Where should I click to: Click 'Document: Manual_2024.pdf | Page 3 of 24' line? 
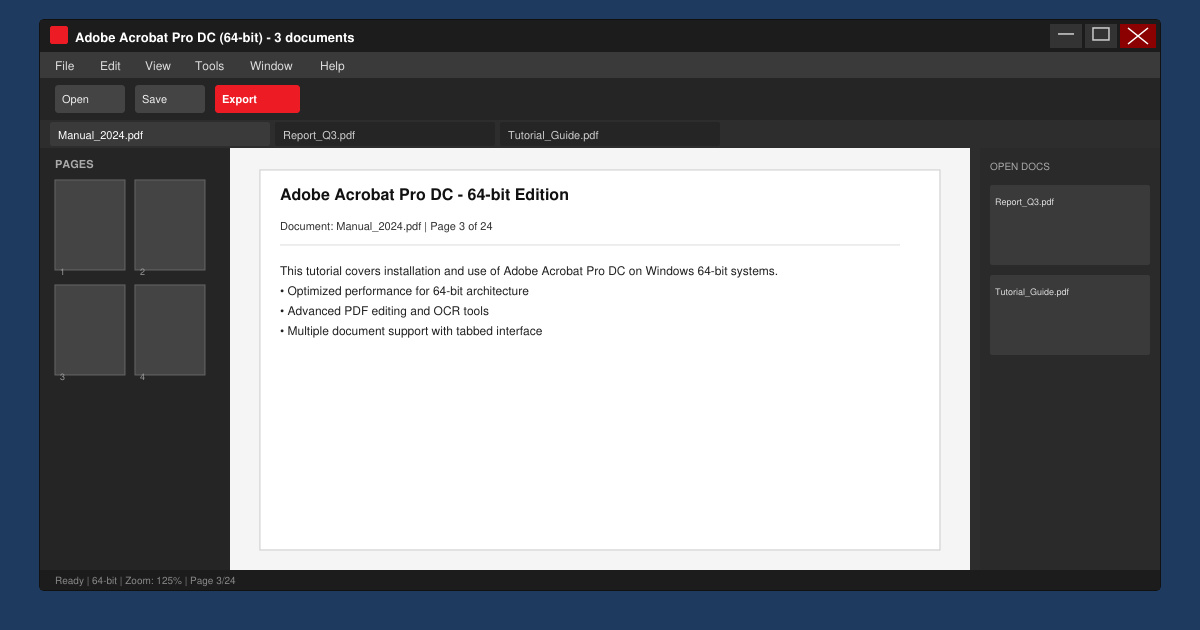click(x=386, y=227)
